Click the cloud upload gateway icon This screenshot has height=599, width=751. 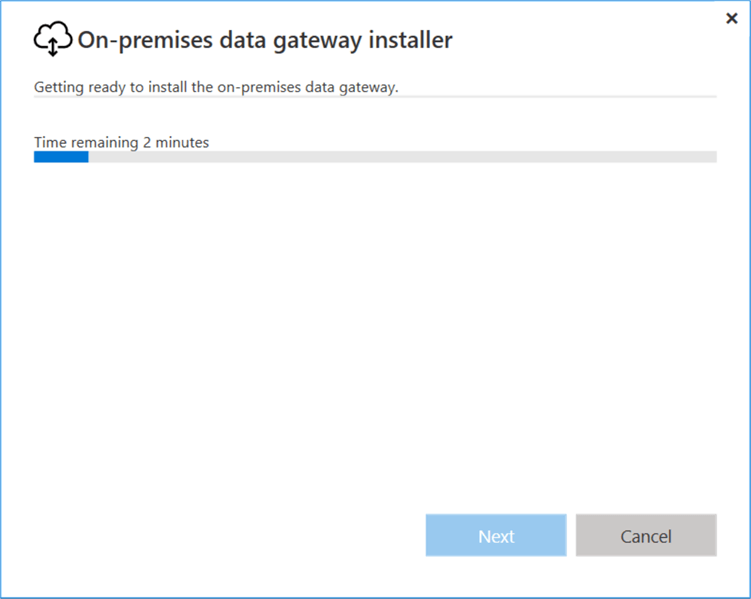click(53, 40)
